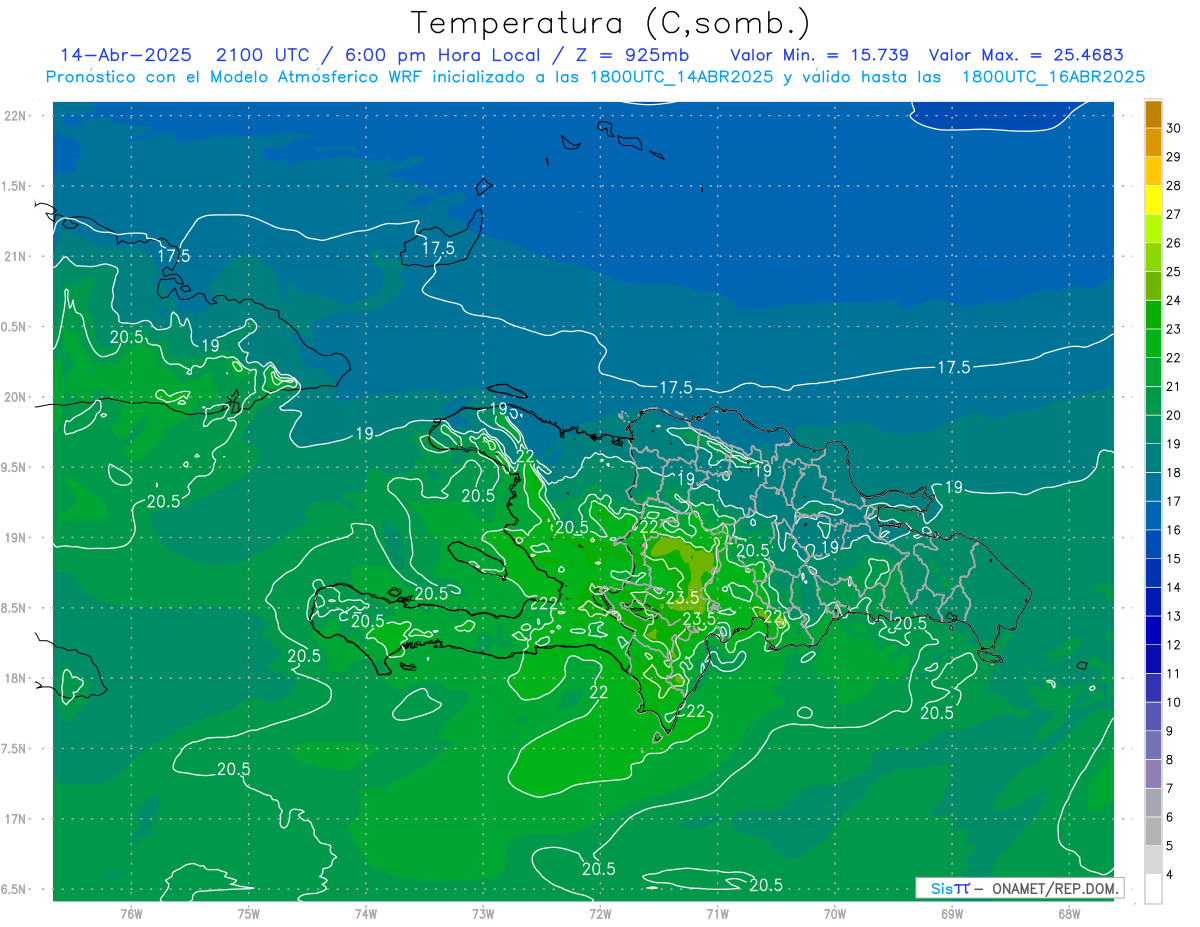Click the '70W' longitude axis label
The image size is (1200, 927).
(x=835, y=914)
